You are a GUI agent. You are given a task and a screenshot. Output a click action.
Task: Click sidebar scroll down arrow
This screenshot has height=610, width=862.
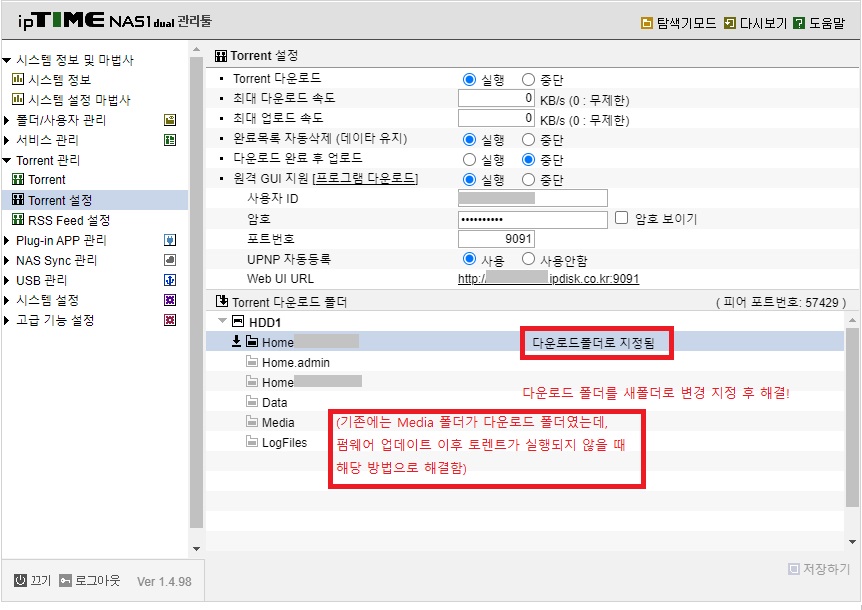[196, 548]
